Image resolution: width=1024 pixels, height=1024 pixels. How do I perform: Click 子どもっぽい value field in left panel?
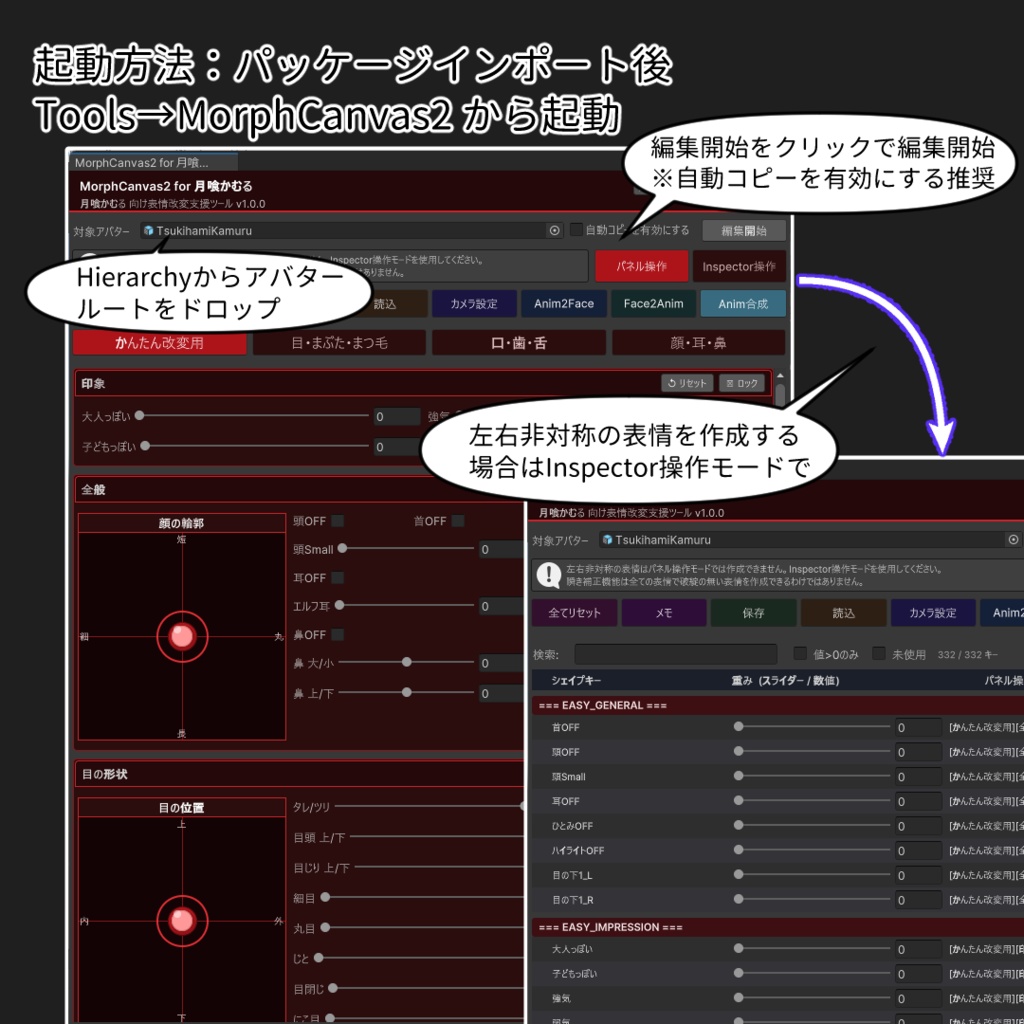(396, 447)
